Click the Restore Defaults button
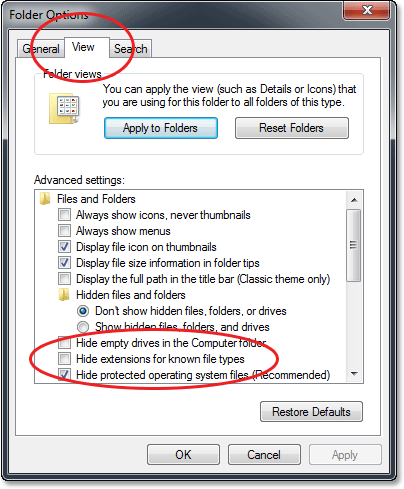 click(x=311, y=412)
